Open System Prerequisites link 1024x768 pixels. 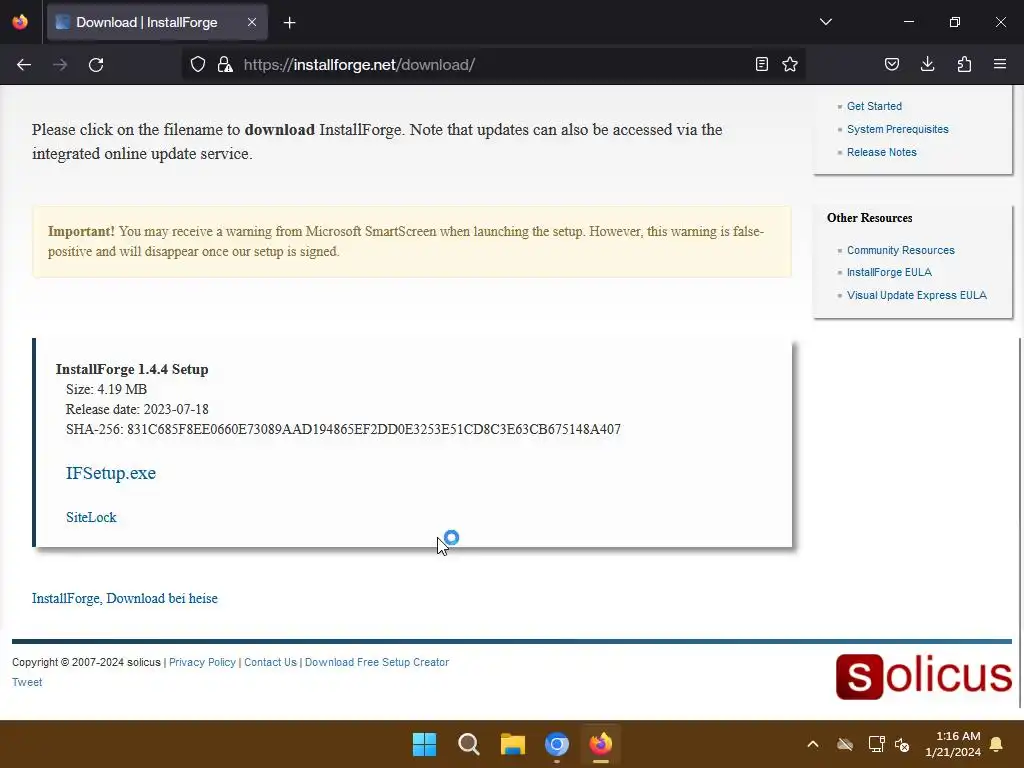click(x=898, y=129)
